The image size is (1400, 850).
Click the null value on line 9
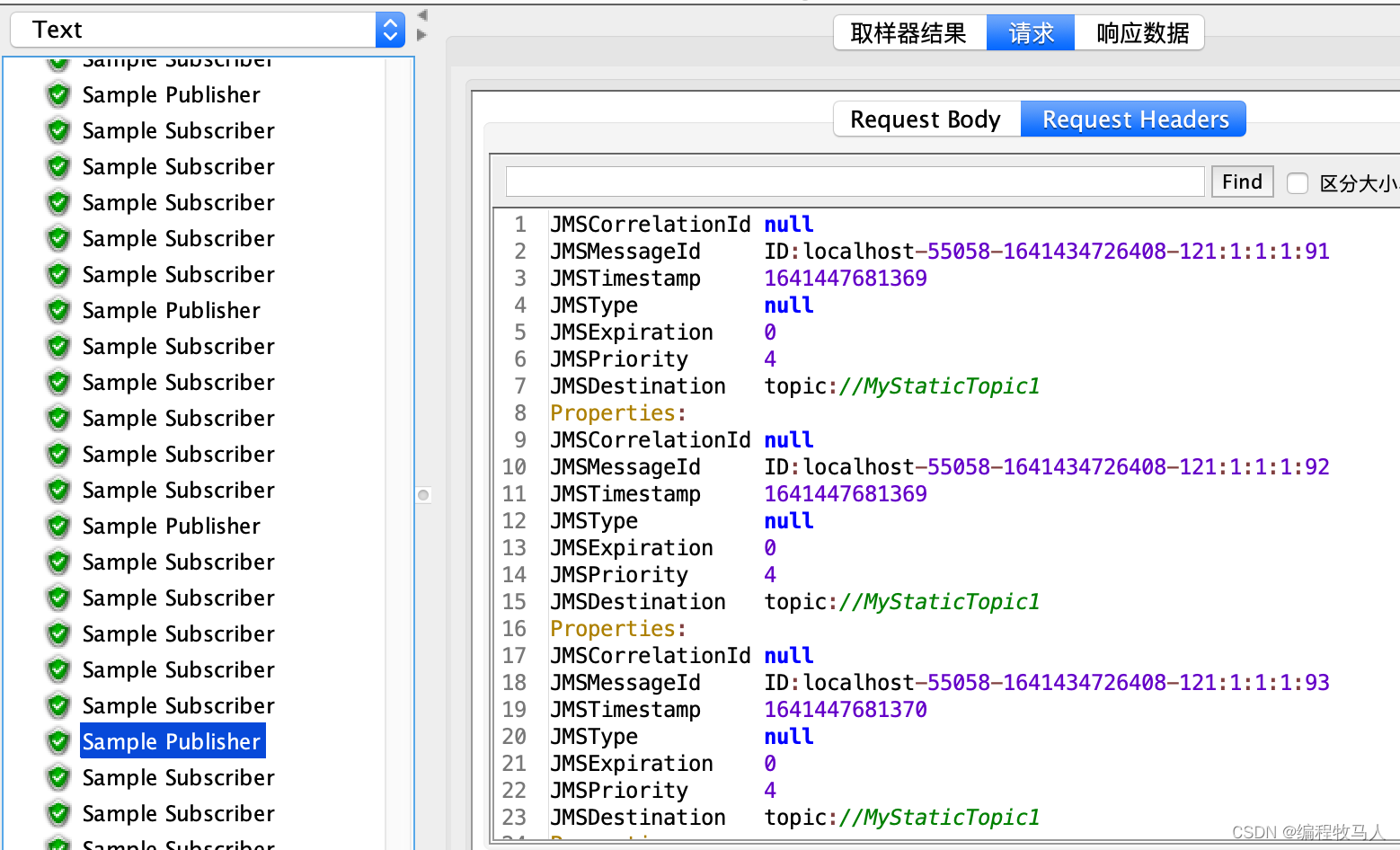tap(789, 439)
